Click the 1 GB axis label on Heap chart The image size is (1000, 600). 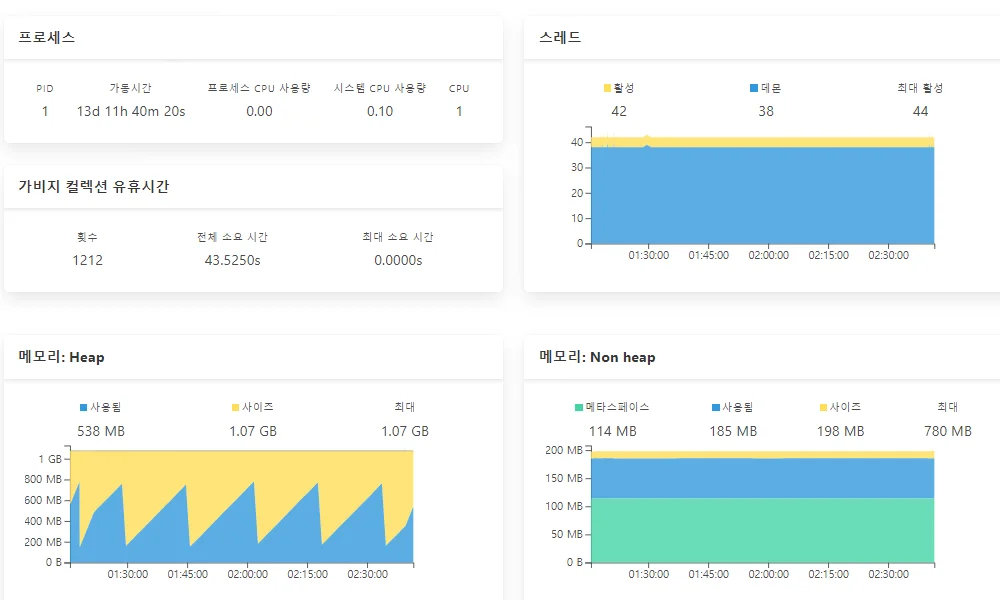50,459
